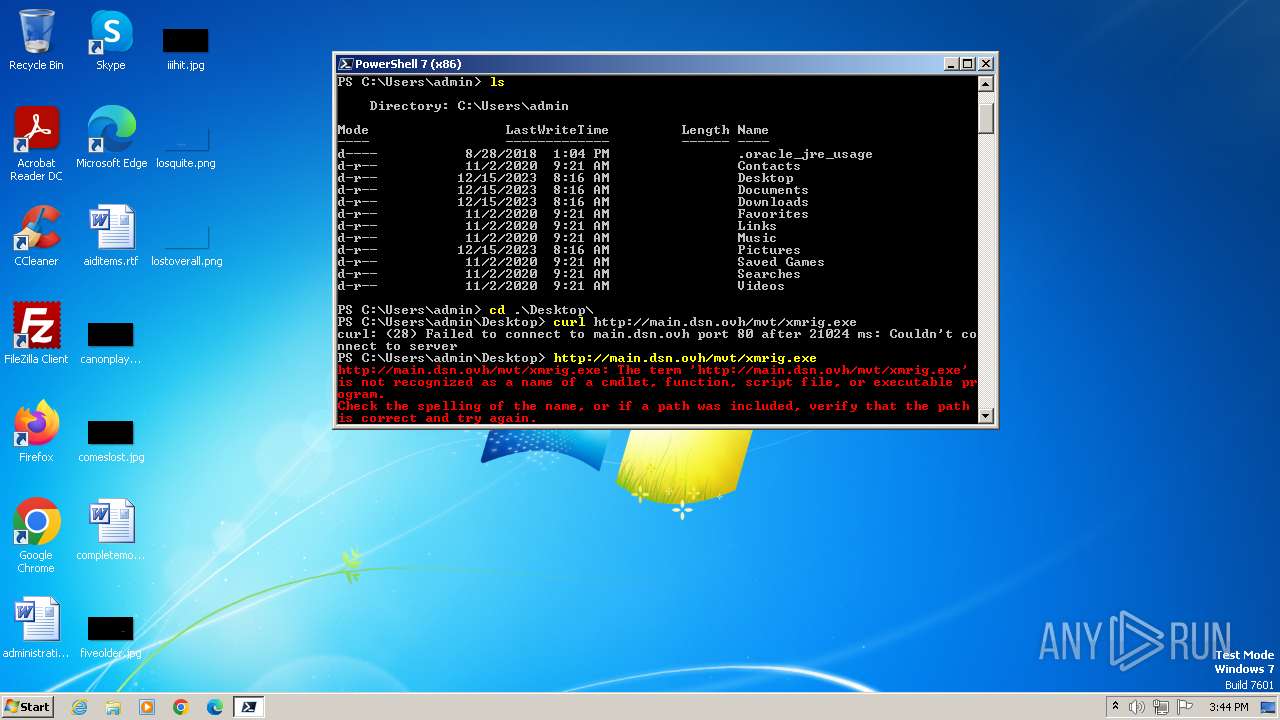Select the lostoverall.png desktop file
This screenshot has width=1280, height=720.
(x=186, y=244)
